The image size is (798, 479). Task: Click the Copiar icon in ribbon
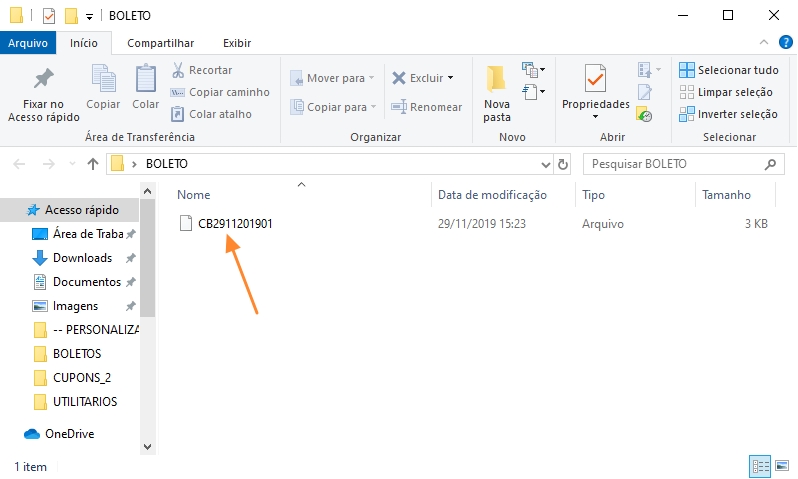pyautogui.click(x=103, y=78)
